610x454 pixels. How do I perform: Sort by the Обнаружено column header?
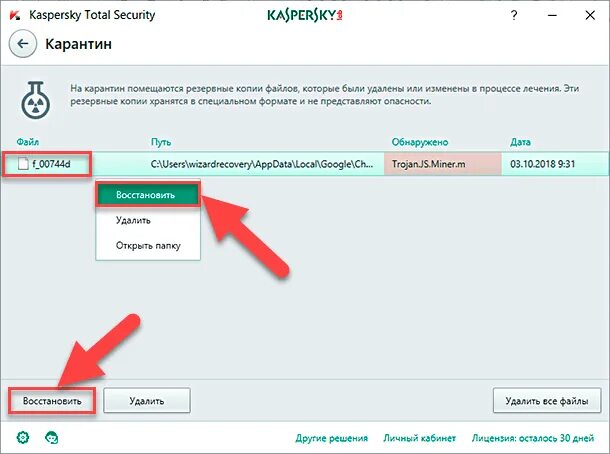(420, 142)
